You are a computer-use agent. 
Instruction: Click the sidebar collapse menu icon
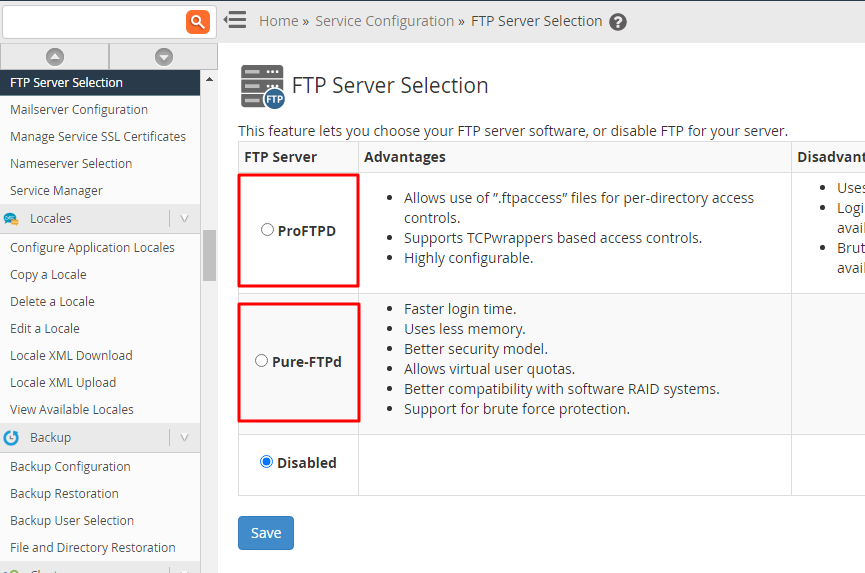click(x=235, y=20)
